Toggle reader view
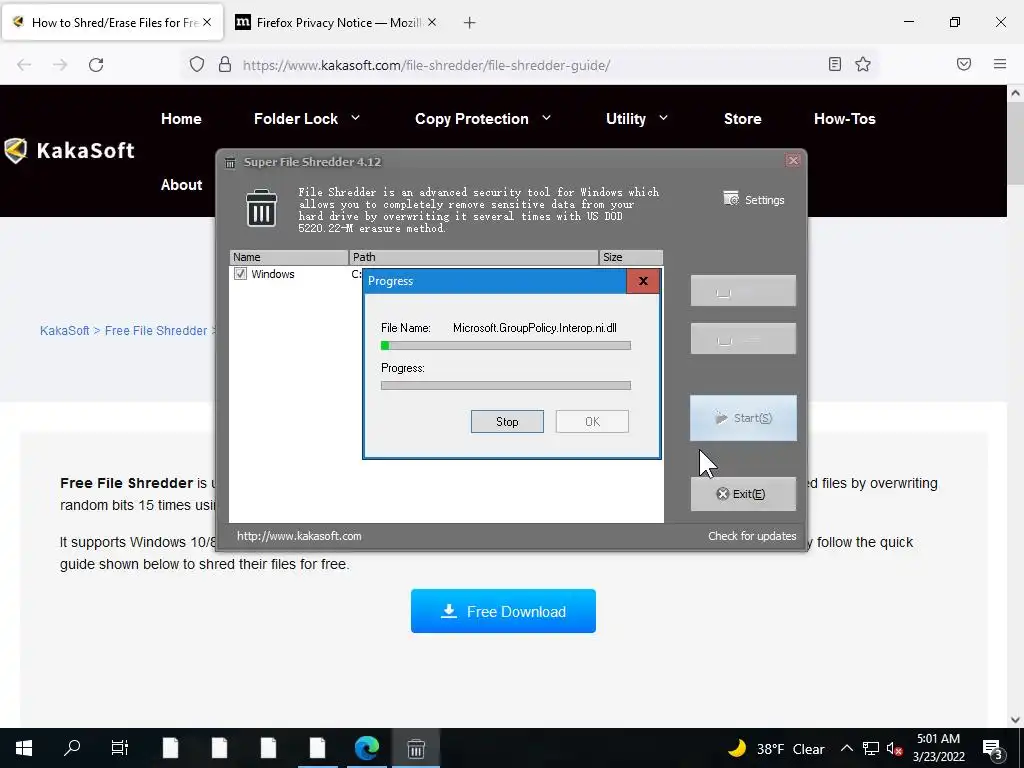1024x768 pixels. click(835, 64)
